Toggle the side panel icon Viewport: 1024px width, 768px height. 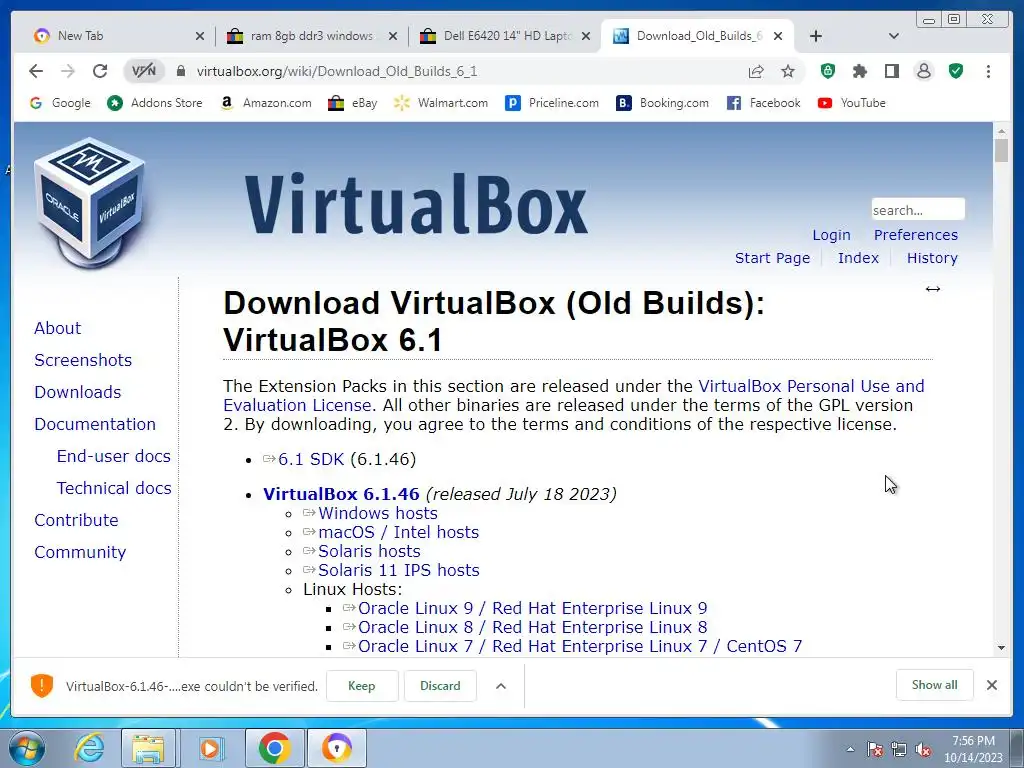891,71
